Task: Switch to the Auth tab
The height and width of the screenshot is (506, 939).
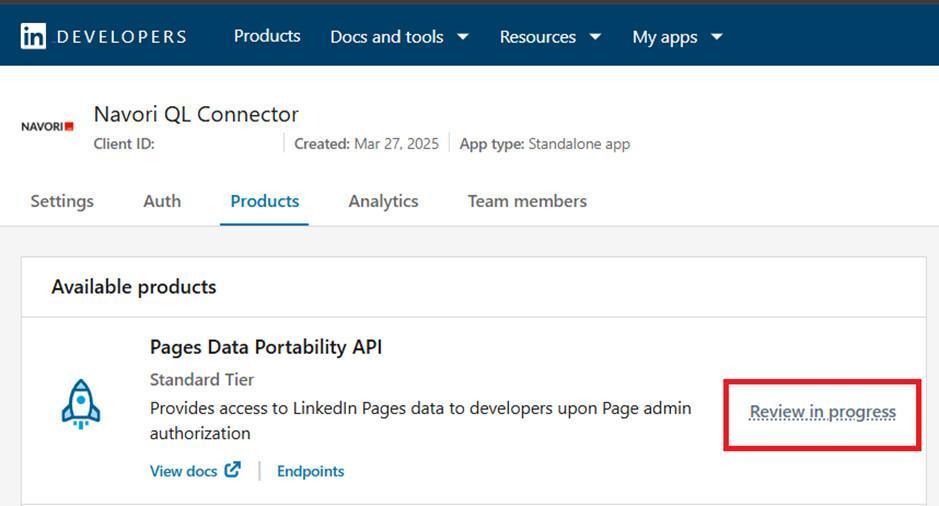Action: coord(162,201)
